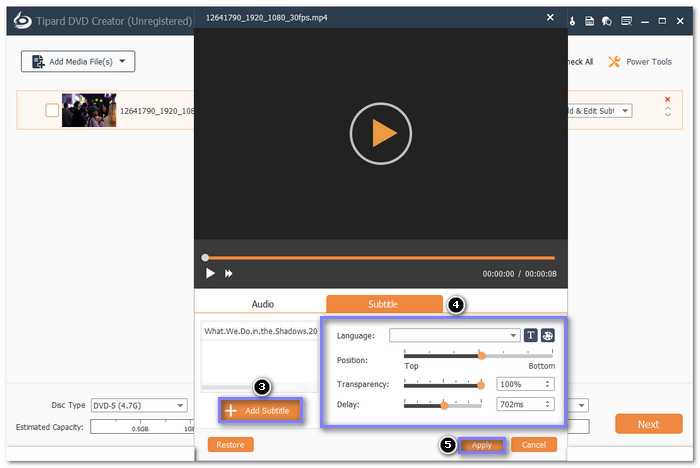Play the video using the small play control

[210, 273]
